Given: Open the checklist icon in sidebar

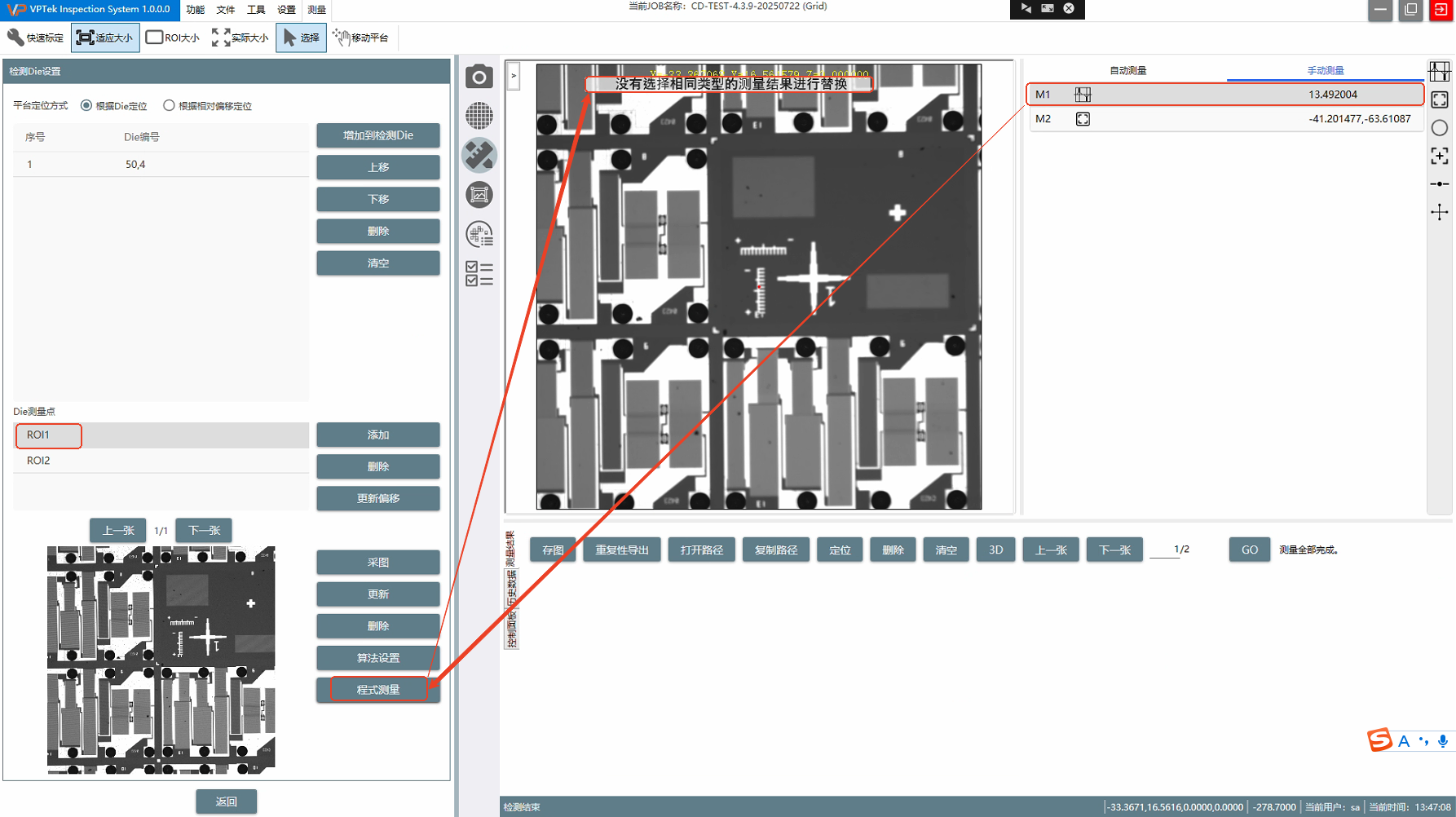Looking at the screenshot, I should coord(479,274).
